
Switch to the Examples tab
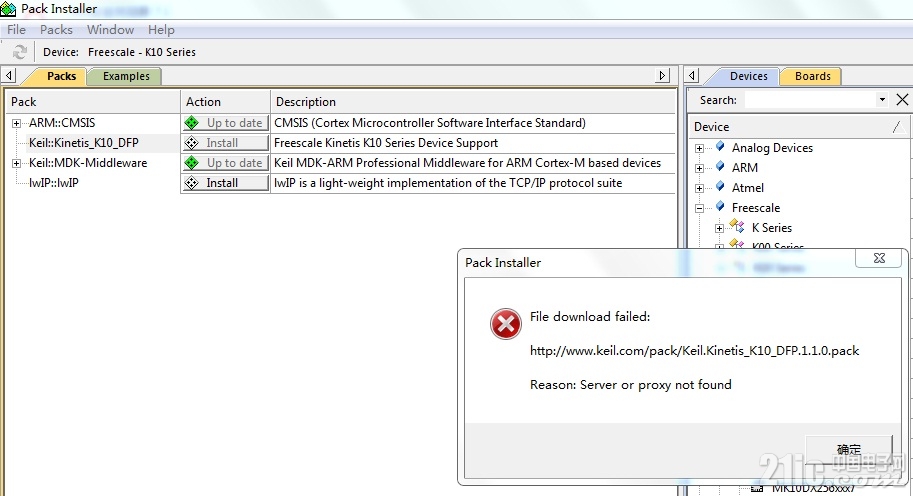125,76
